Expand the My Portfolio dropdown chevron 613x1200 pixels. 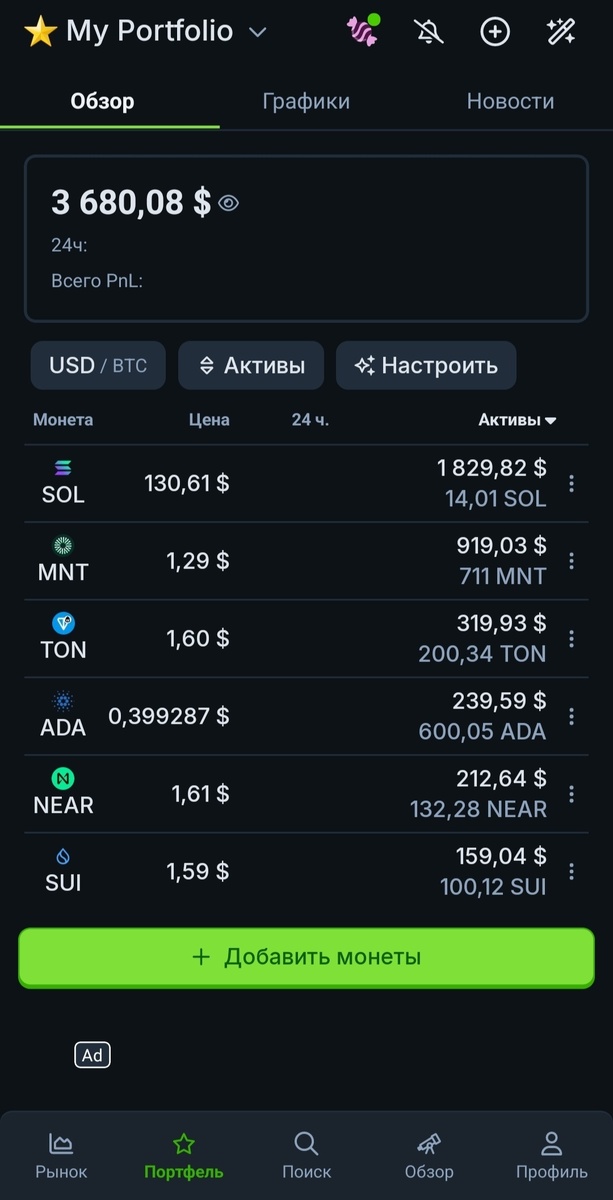click(257, 31)
